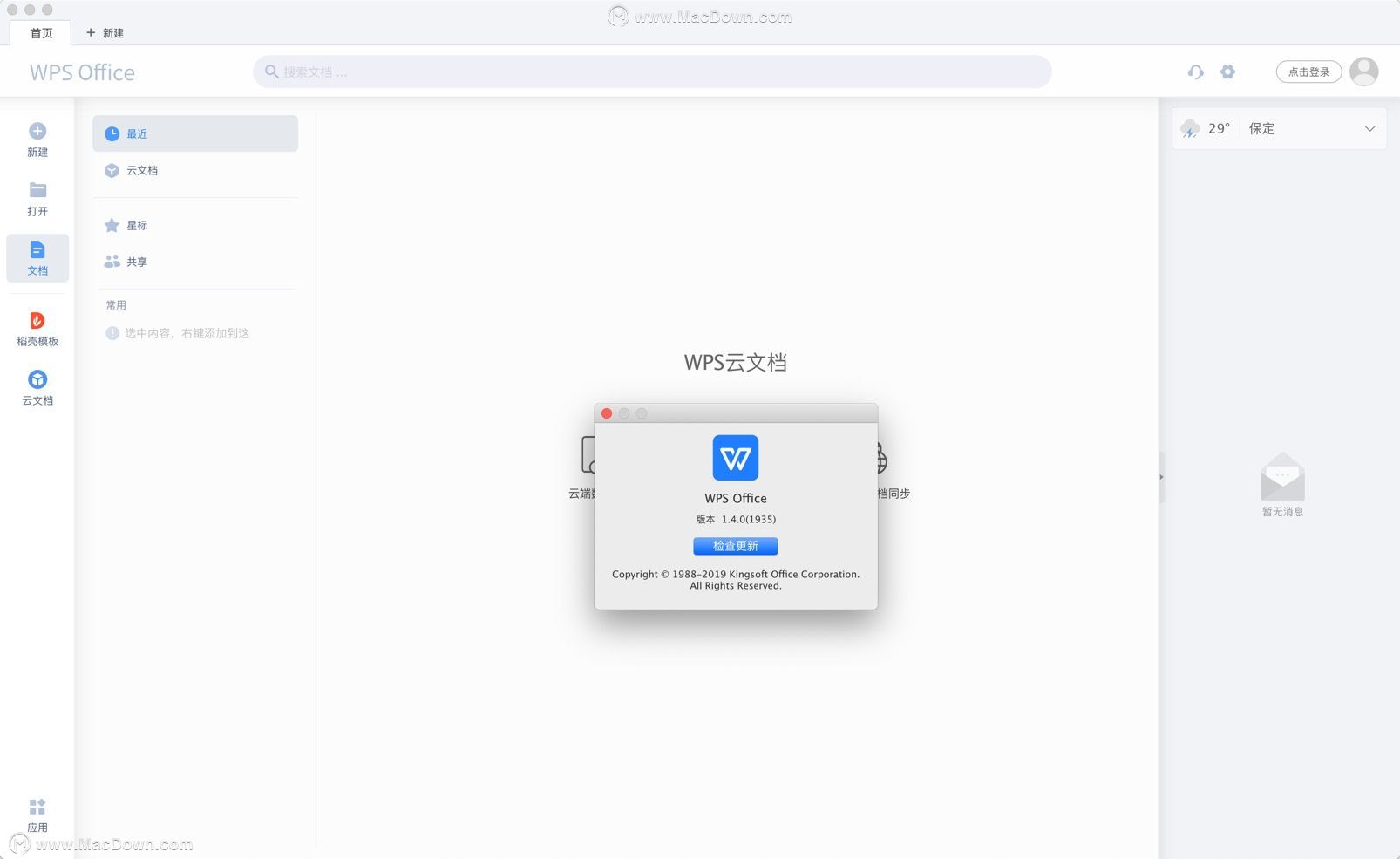
Task: Select the 保定 city label
Action: click(1261, 128)
